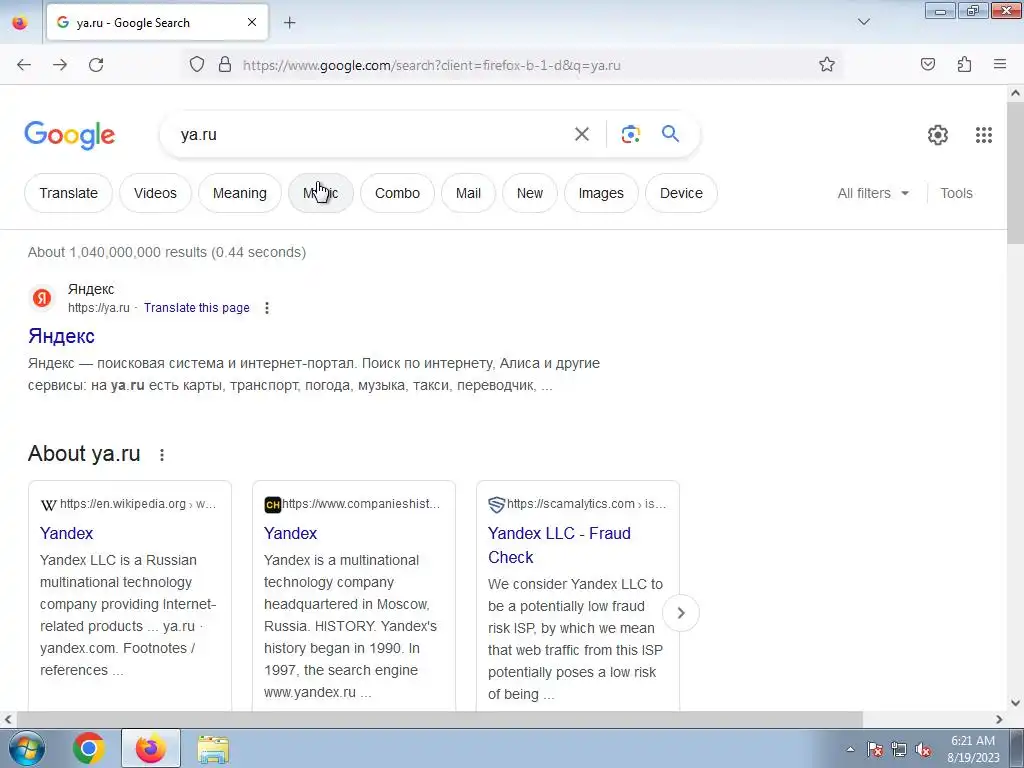Click the Firefox address bar URL

[431, 65]
